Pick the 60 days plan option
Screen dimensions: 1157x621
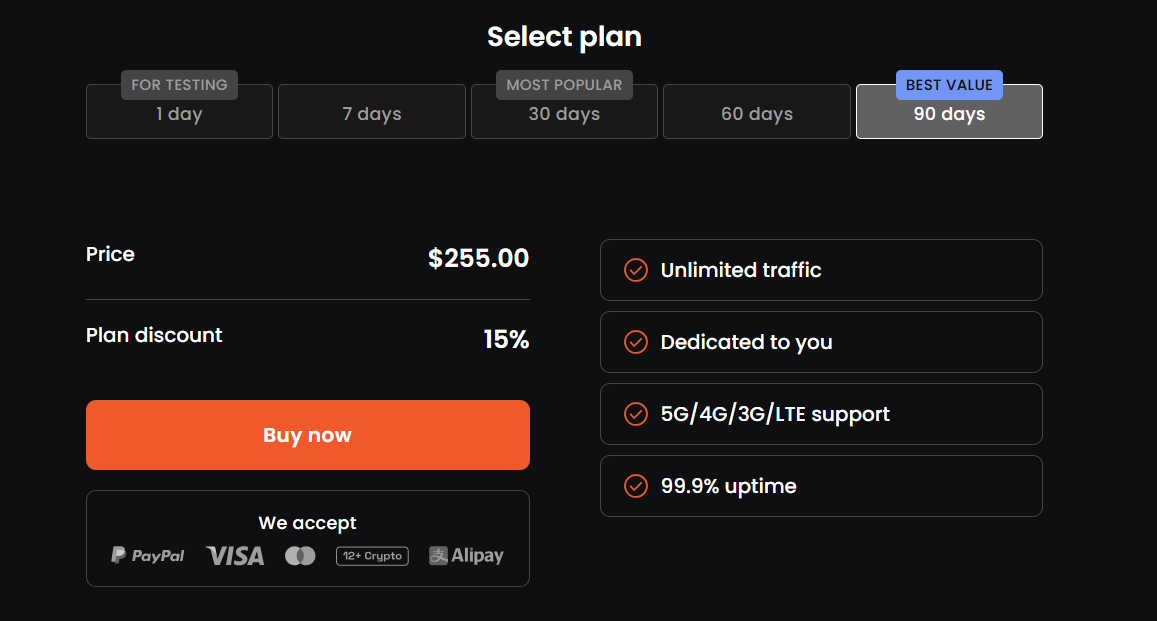[x=757, y=114]
